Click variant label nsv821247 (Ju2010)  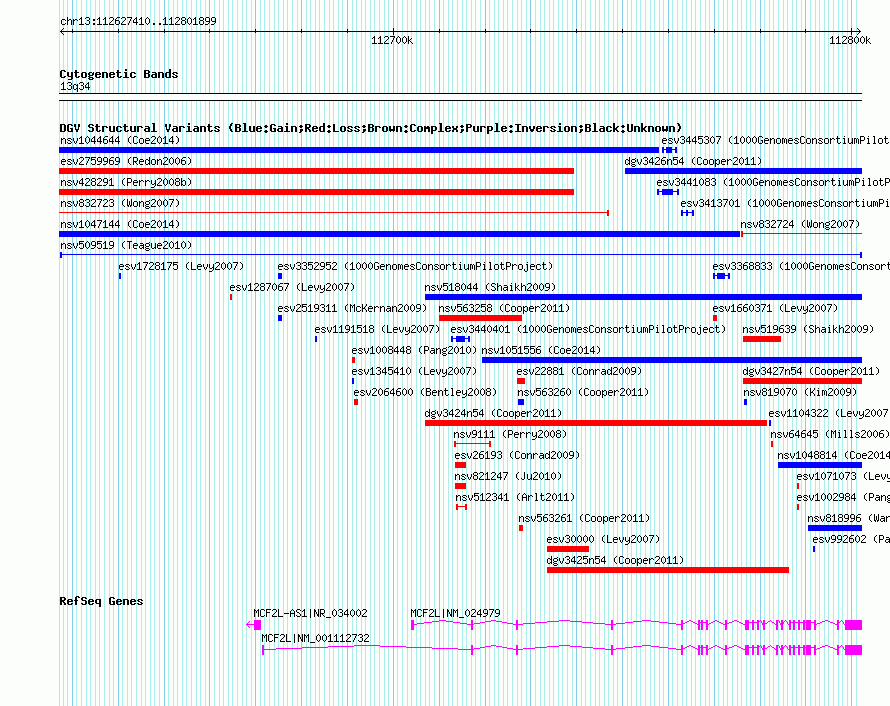(x=508, y=476)
